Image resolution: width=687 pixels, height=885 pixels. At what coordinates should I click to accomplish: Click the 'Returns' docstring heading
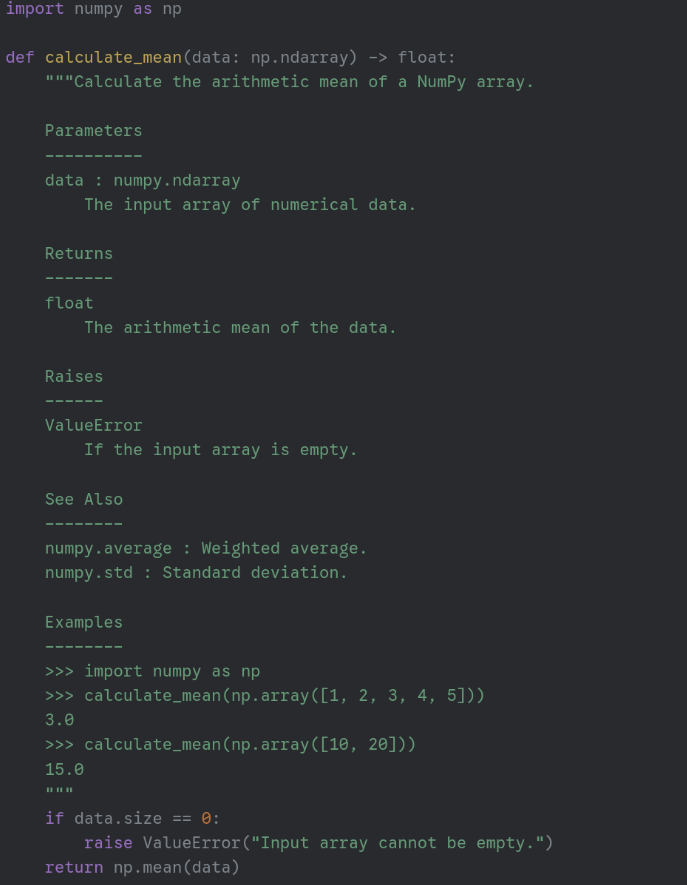click(78, 254)
